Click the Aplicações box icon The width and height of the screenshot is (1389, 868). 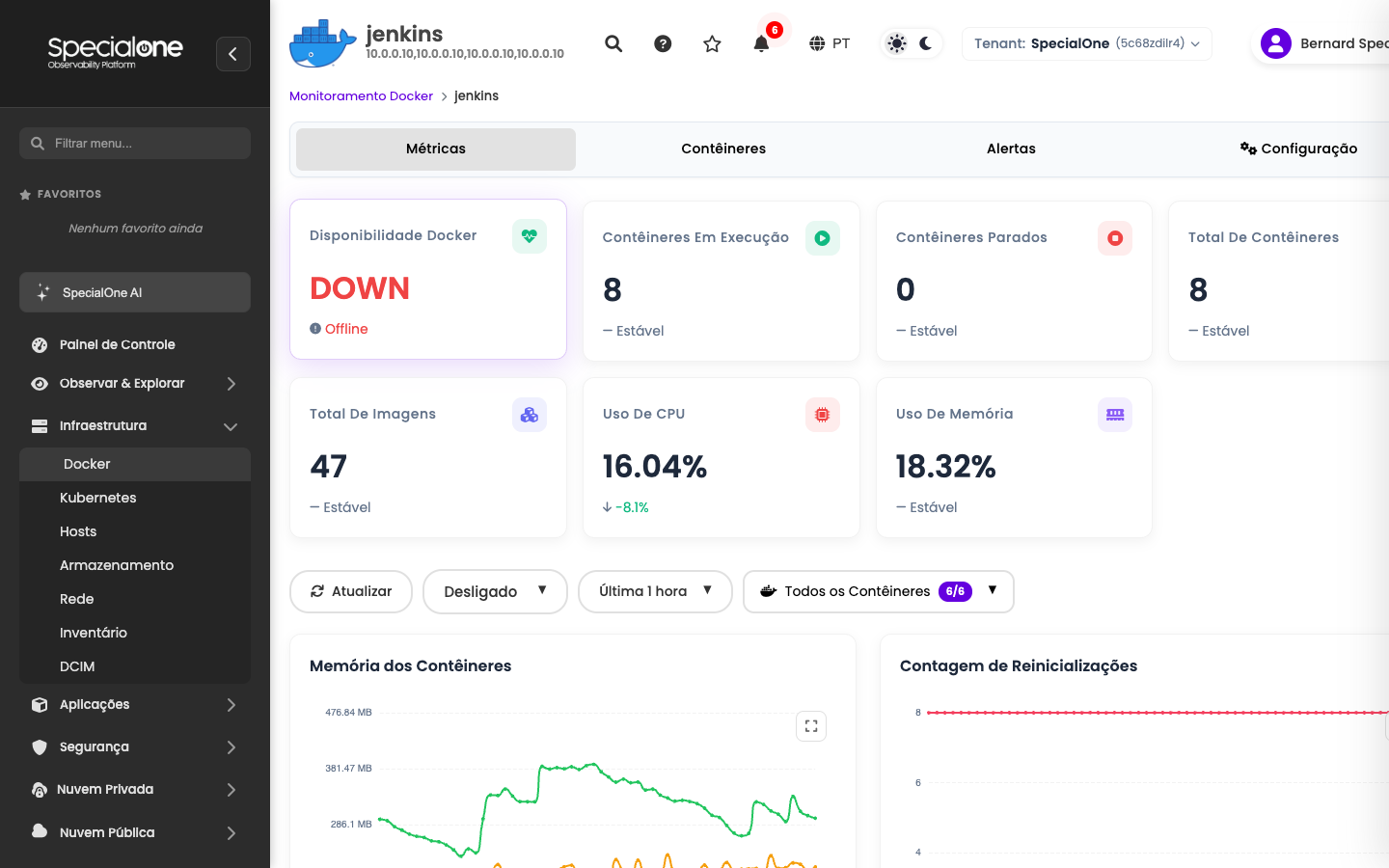point(40,705)
